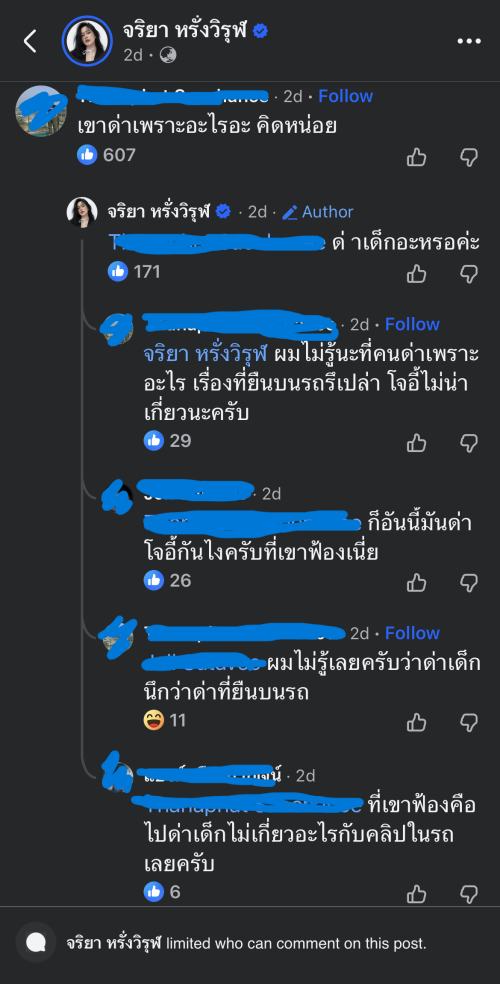Image resolution: width=500 pixels, height=984 pixels.
Task: Open the mentioned name link in the reply with 29 likes
Action: click(206, 354)
